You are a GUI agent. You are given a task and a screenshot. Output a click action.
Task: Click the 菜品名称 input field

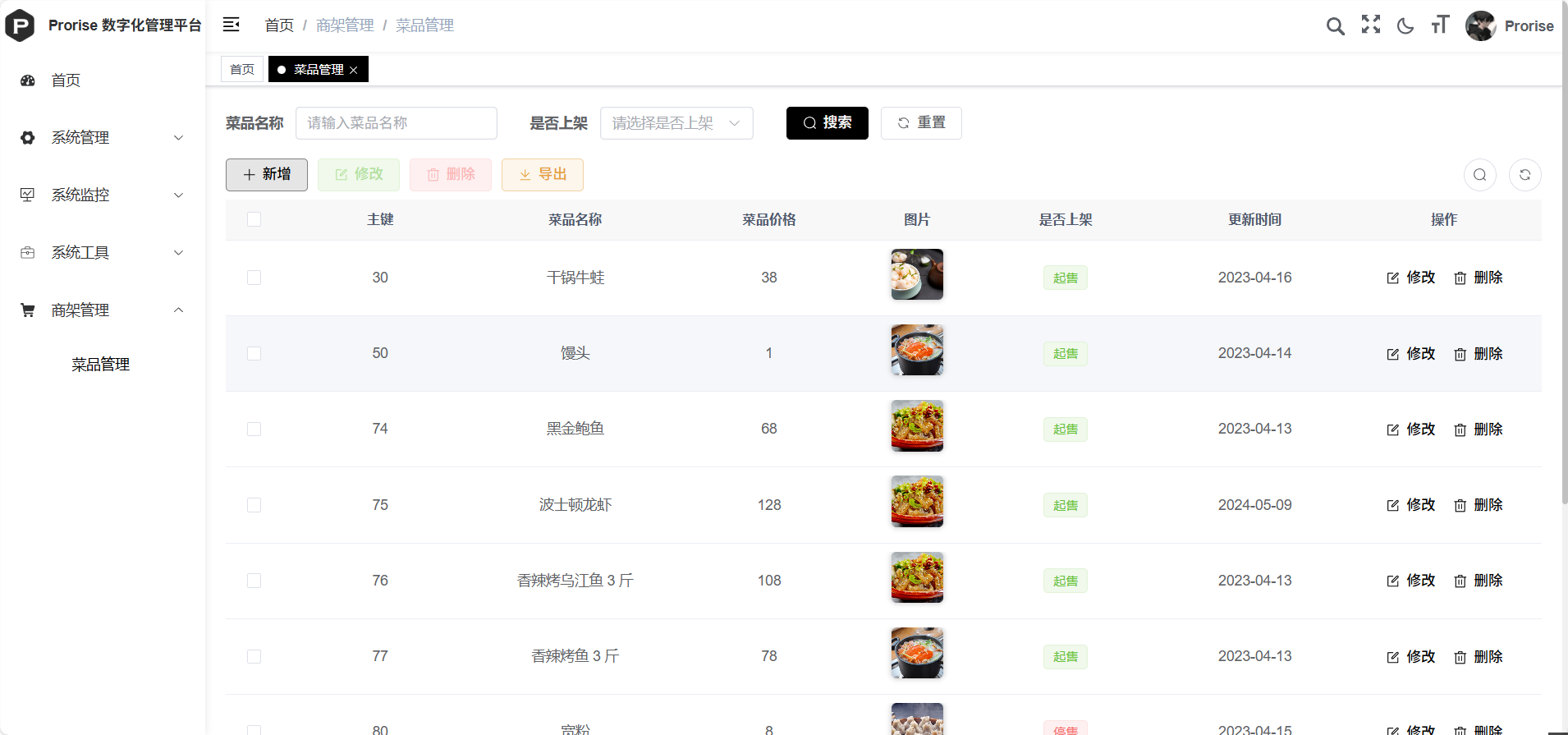click(396, 123)
